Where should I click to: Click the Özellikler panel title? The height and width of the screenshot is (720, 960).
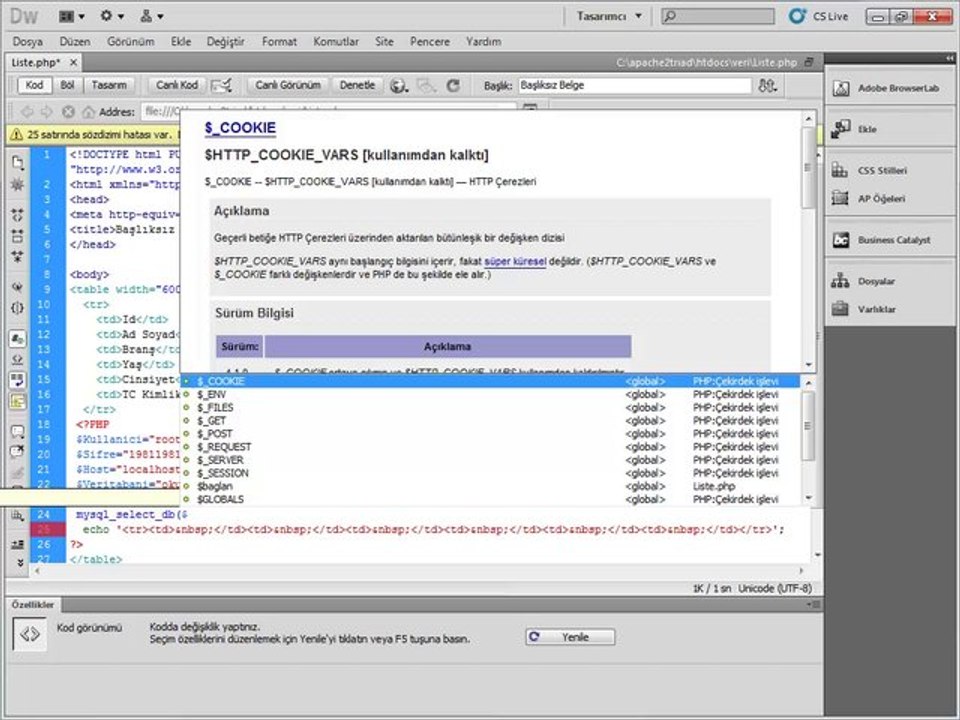click(33, 604)
